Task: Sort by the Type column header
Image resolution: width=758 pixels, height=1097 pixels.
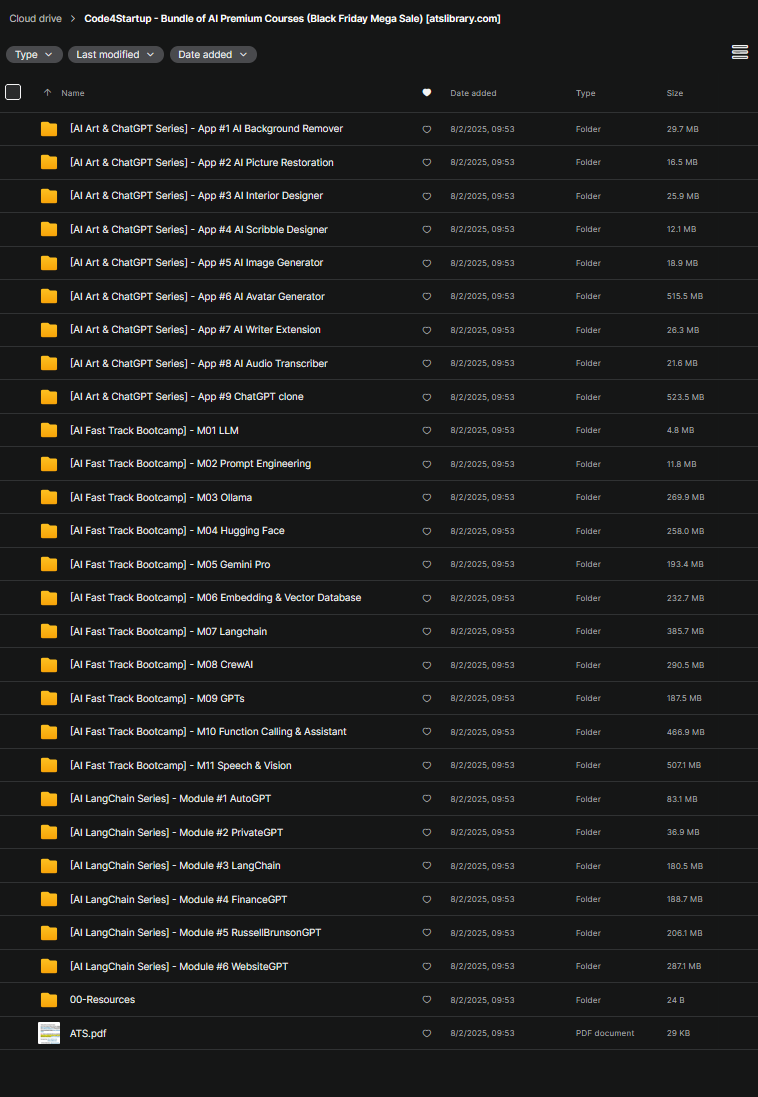Action: click(x=586, y=93)
